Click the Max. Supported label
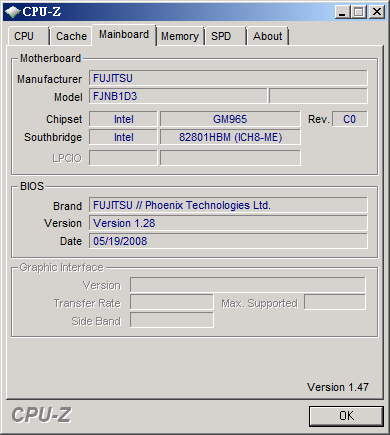This screenshot has height=435, width=390. click(x=259, y=303)
